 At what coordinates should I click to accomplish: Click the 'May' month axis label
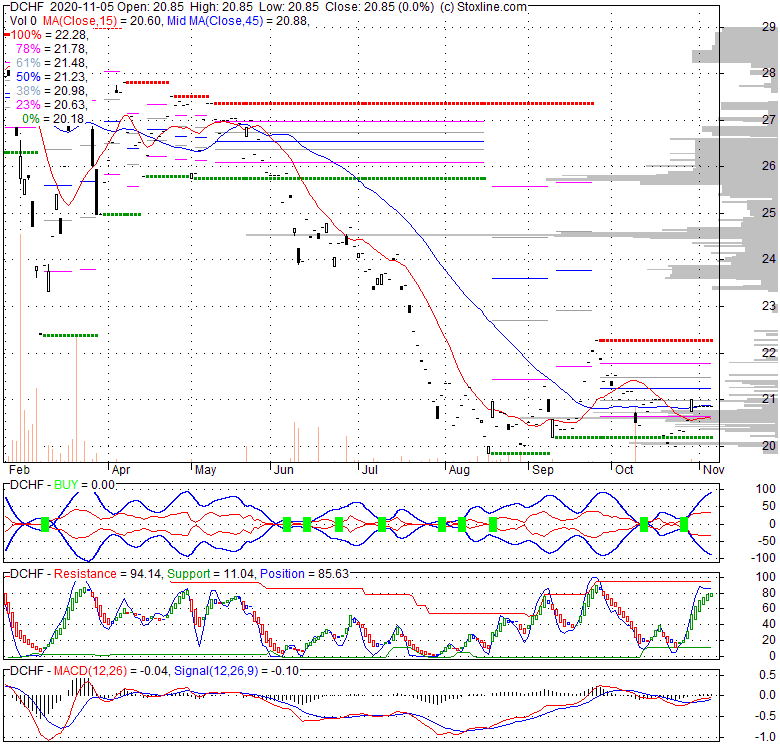205,470
